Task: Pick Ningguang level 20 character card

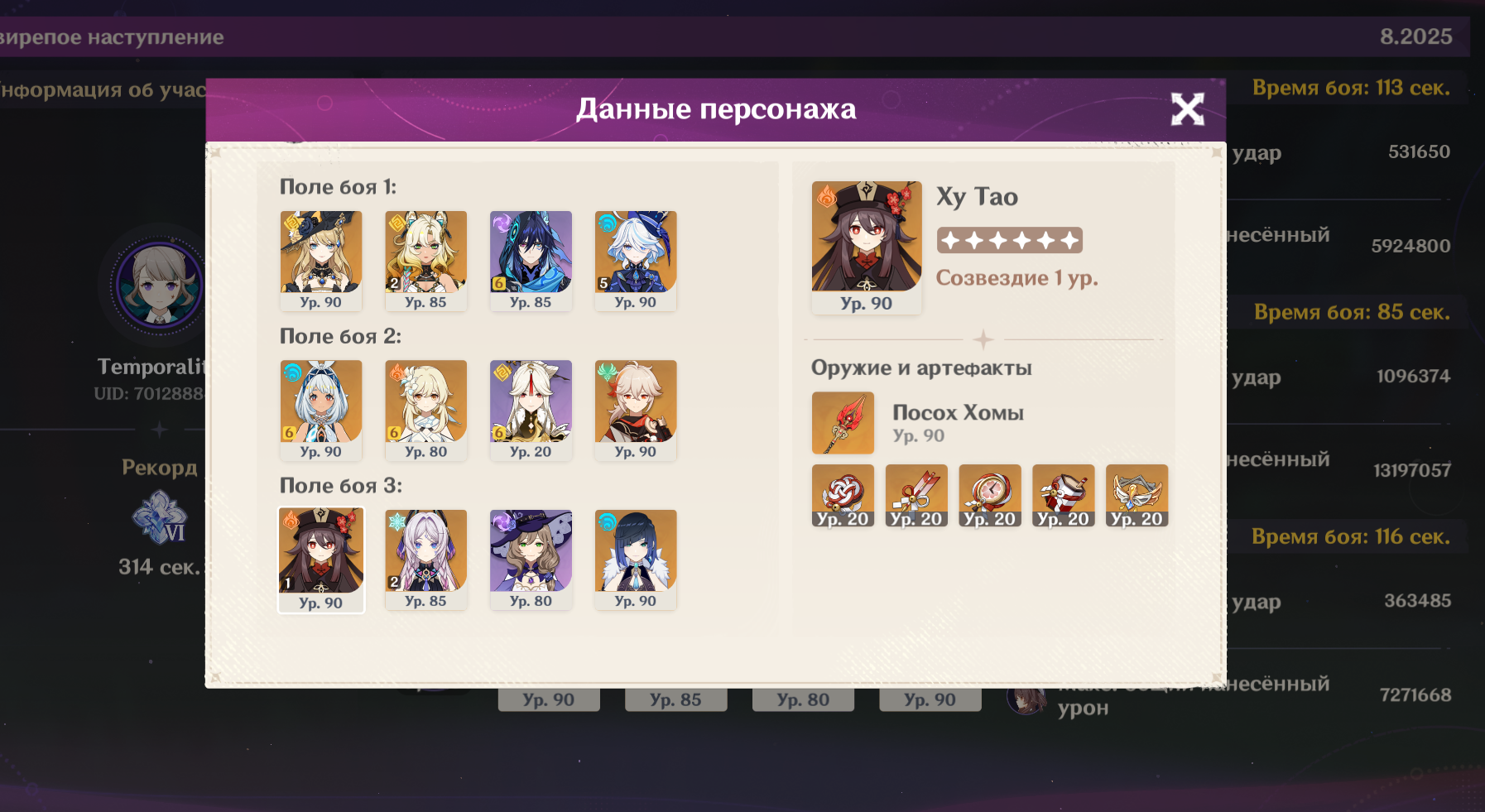Action: 531,410
